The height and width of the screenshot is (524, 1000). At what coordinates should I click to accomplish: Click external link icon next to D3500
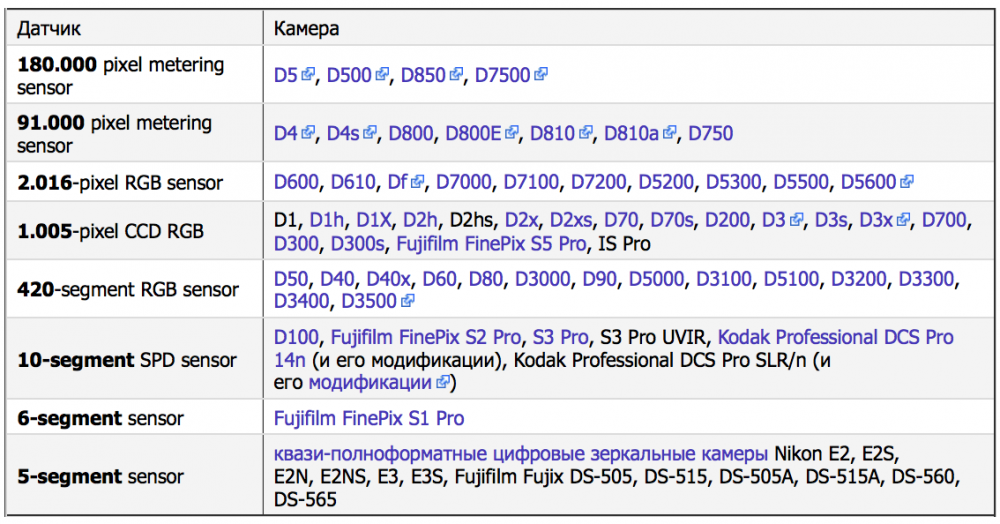[408, 300]
